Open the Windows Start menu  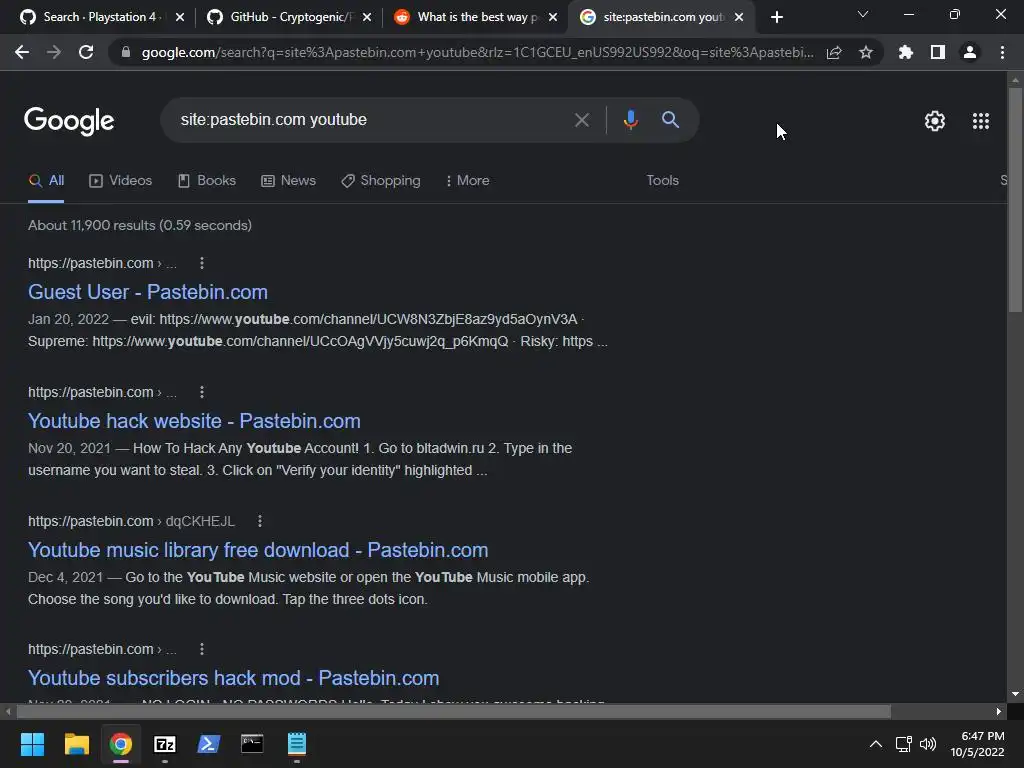pos(32,744)
